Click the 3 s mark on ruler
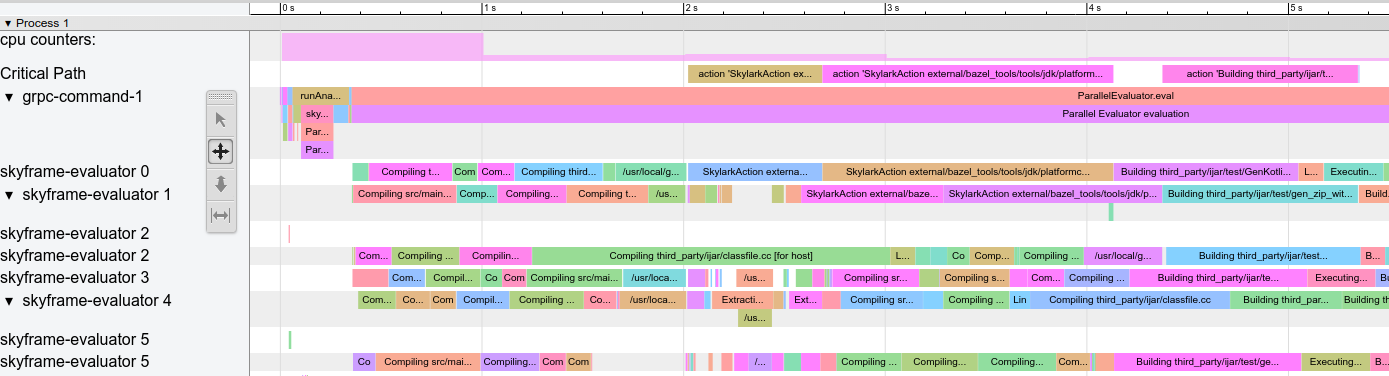Viewport: 1389px width, 376px height. [x=893, y=7]
